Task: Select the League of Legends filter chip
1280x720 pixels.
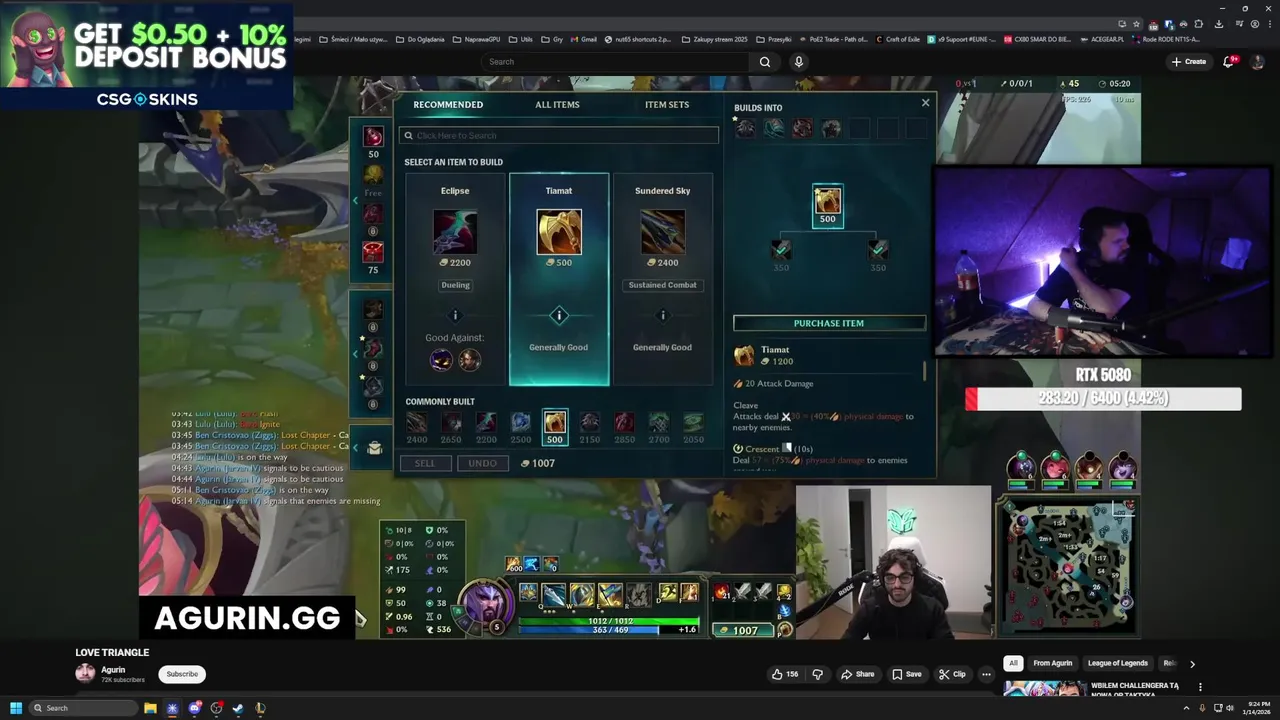Action: pyautogui.click(x=1118, y=663)
